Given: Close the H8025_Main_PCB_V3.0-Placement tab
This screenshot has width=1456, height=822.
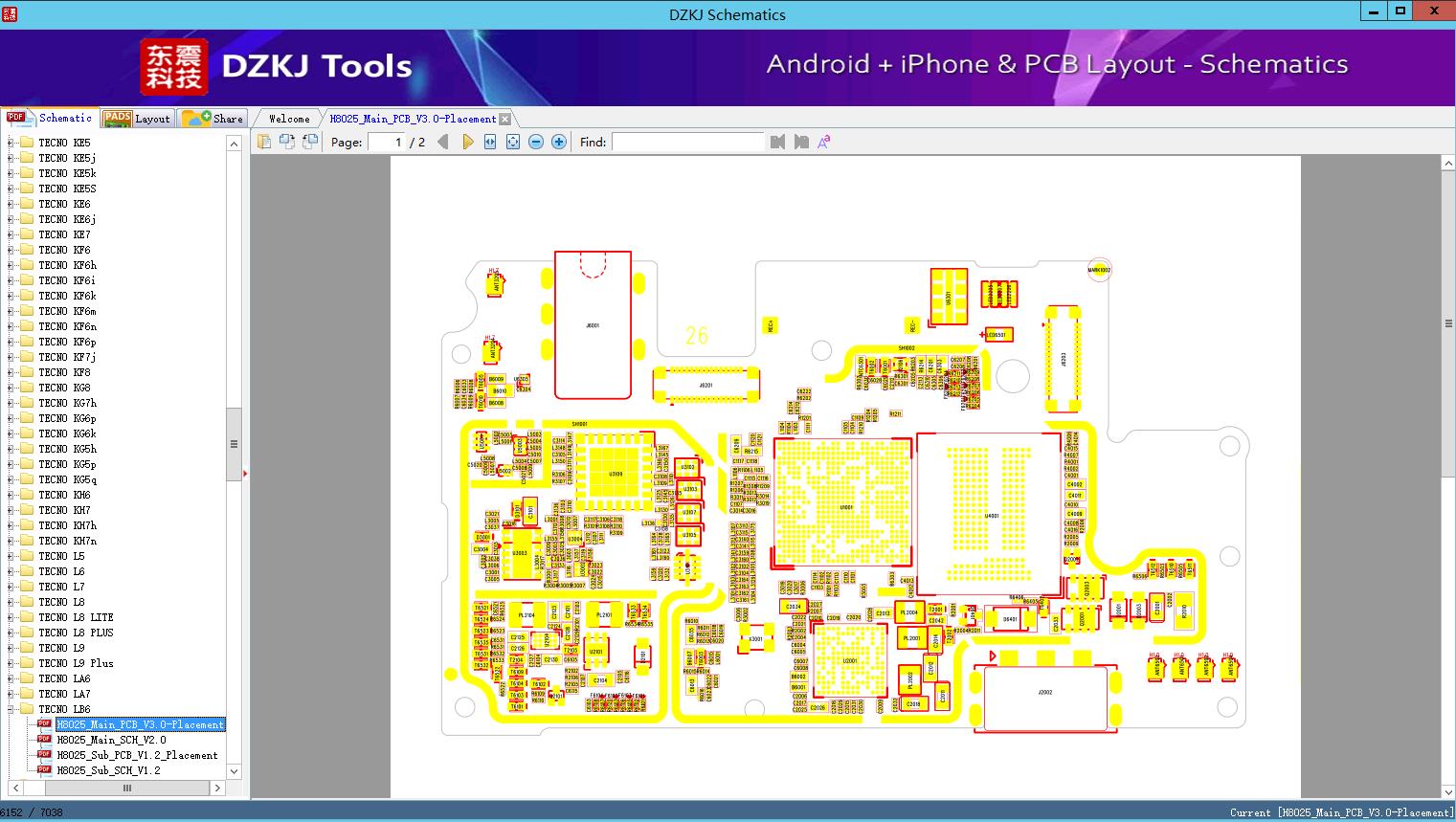Looking at the screenshot, I should coord(505,119).
